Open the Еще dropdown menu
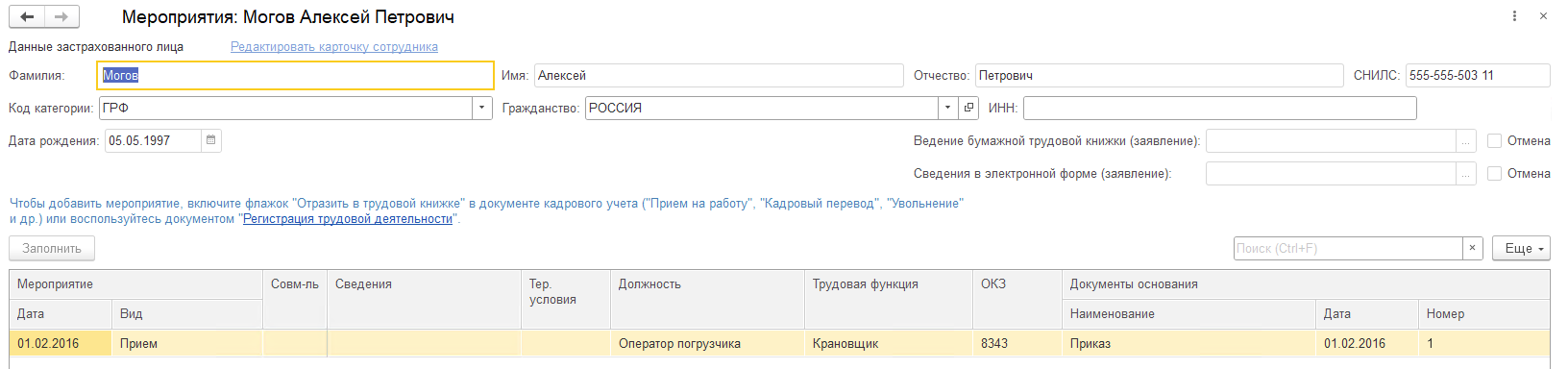 point(1521,248)
